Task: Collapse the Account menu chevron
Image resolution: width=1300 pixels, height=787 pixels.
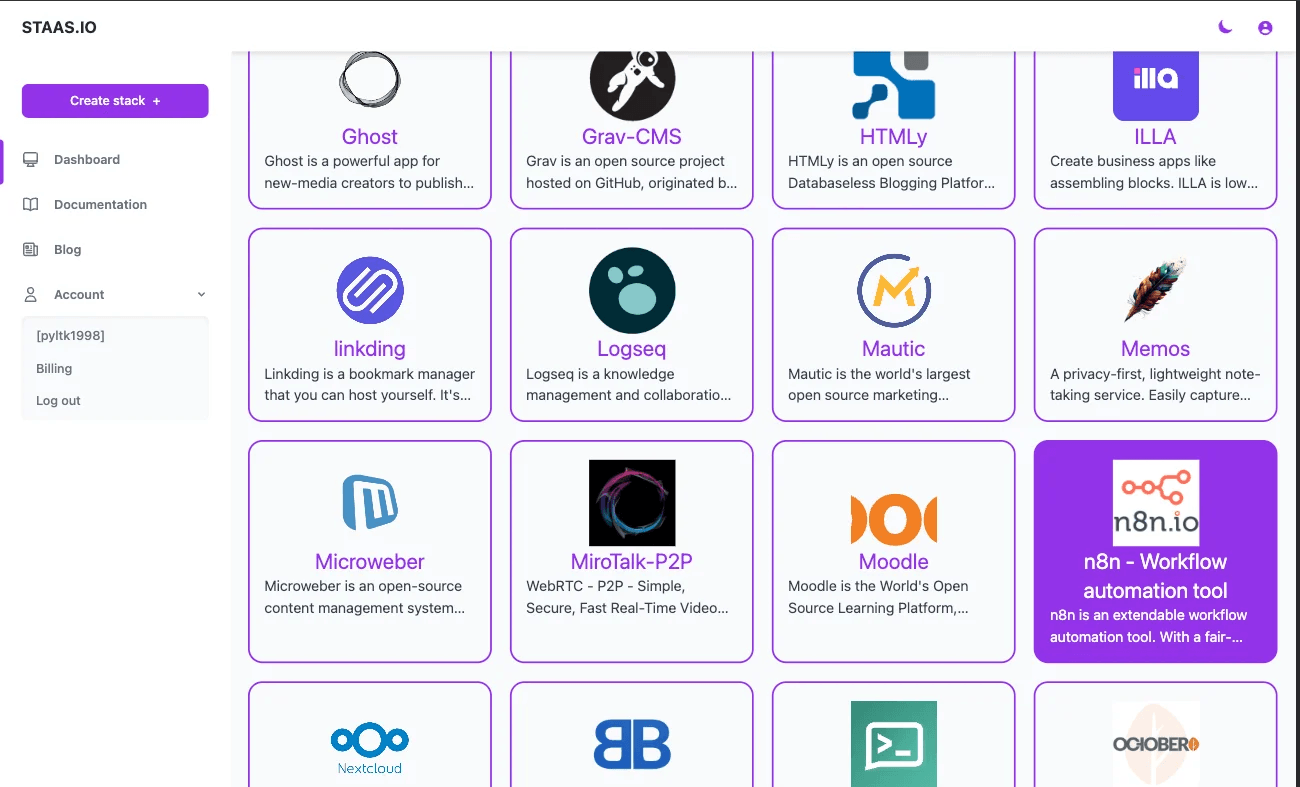Action: [x=201, y=295]
